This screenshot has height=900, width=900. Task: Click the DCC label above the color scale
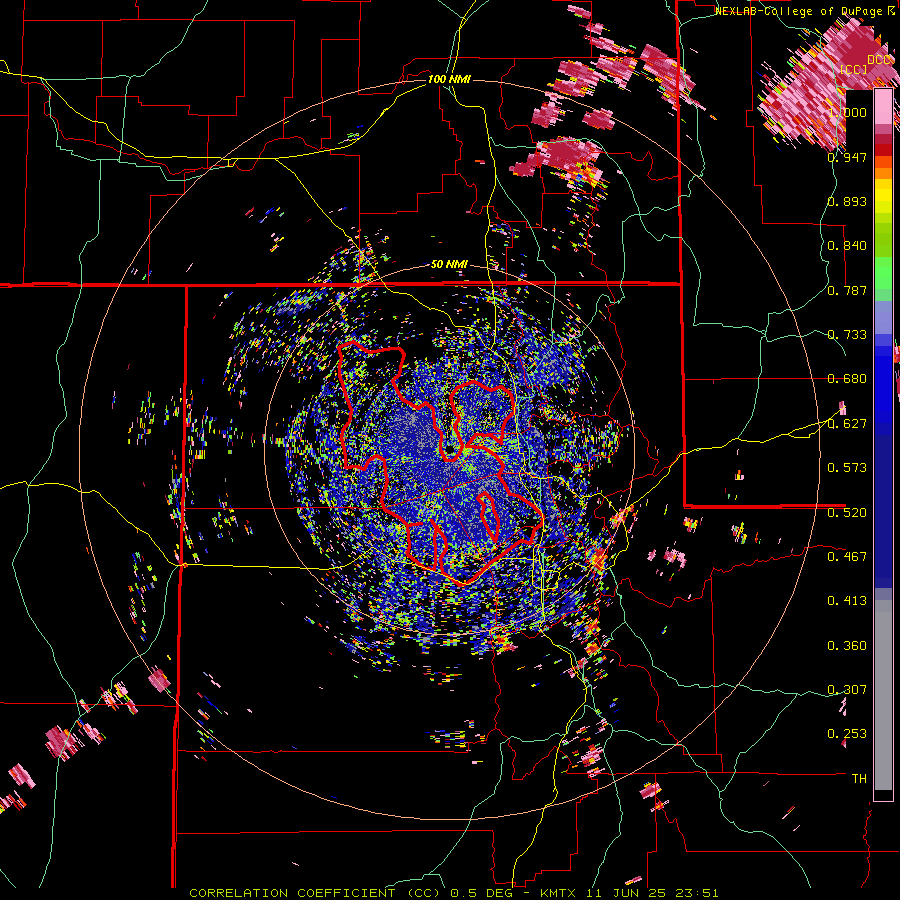click(879, 60)
